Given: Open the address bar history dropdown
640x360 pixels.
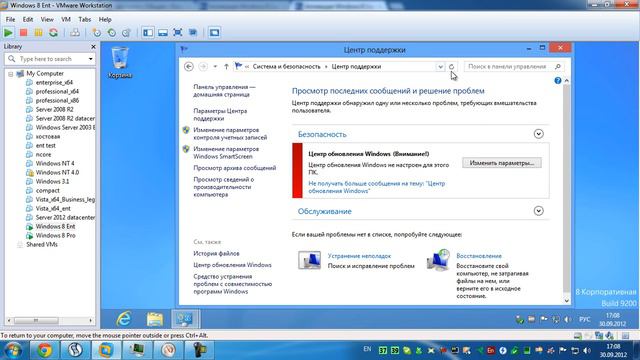Looking at the screenshot, I should 440,67.
